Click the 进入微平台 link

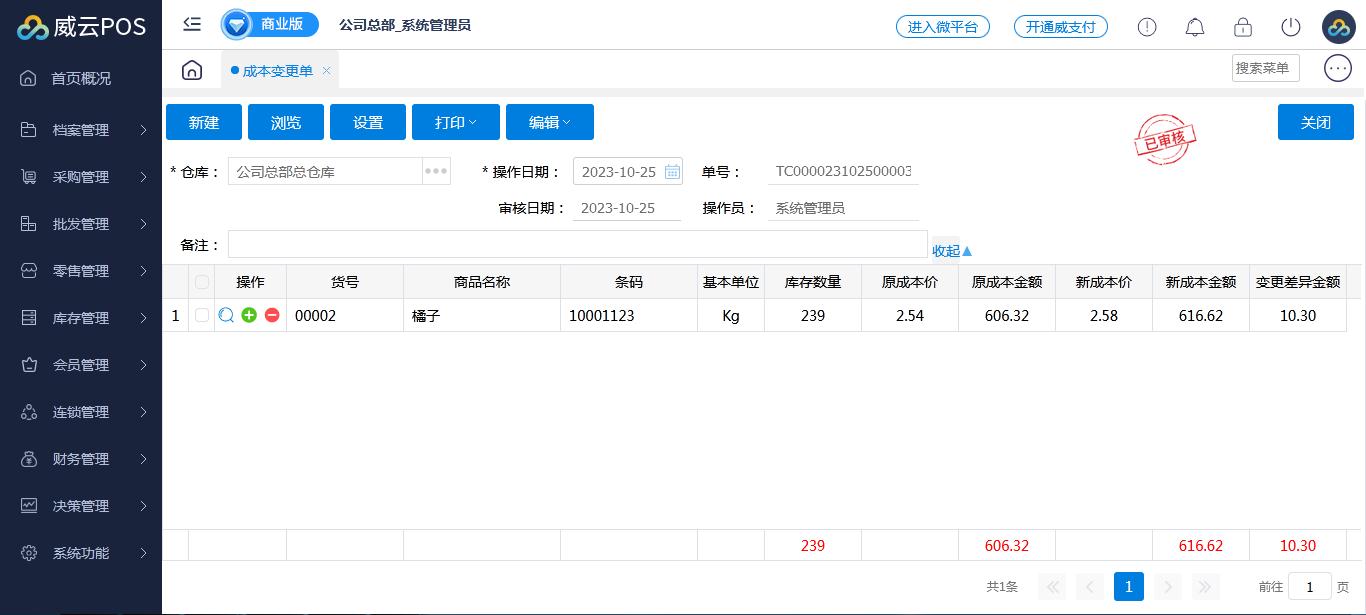(x=942, y=27)
